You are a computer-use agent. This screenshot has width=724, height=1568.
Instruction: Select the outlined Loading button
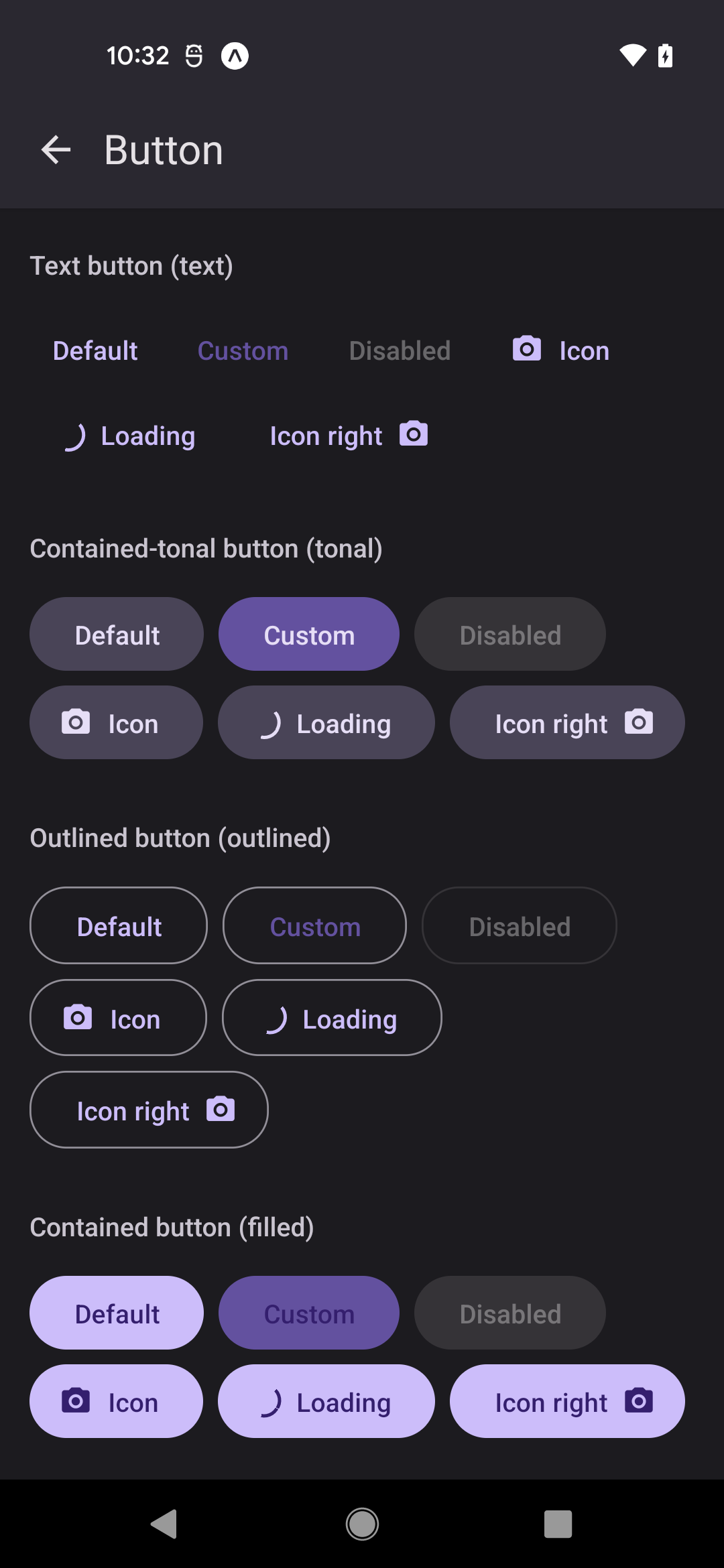[x=332, y=1019]
